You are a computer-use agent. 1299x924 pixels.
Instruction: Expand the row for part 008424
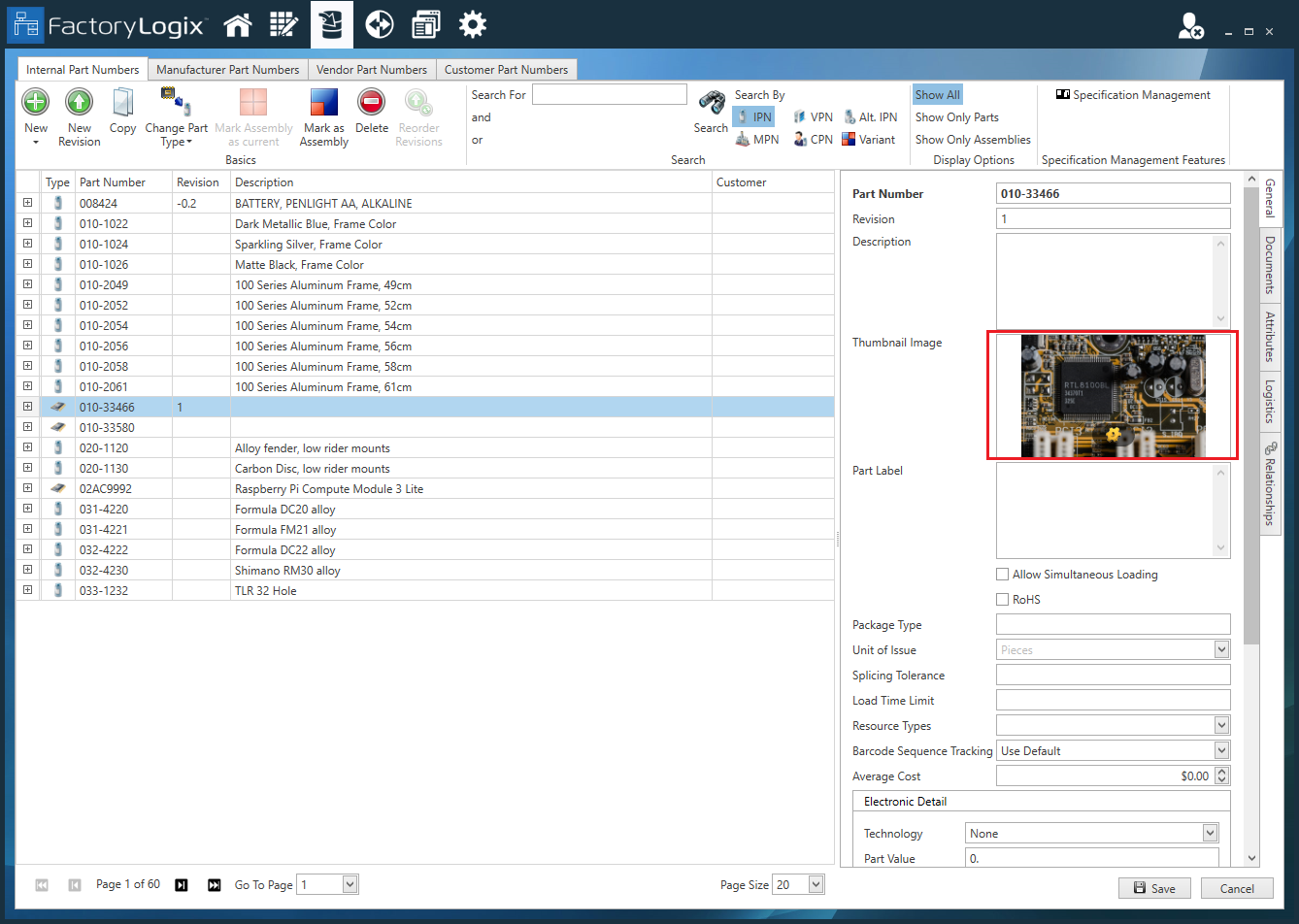[27, 203]
